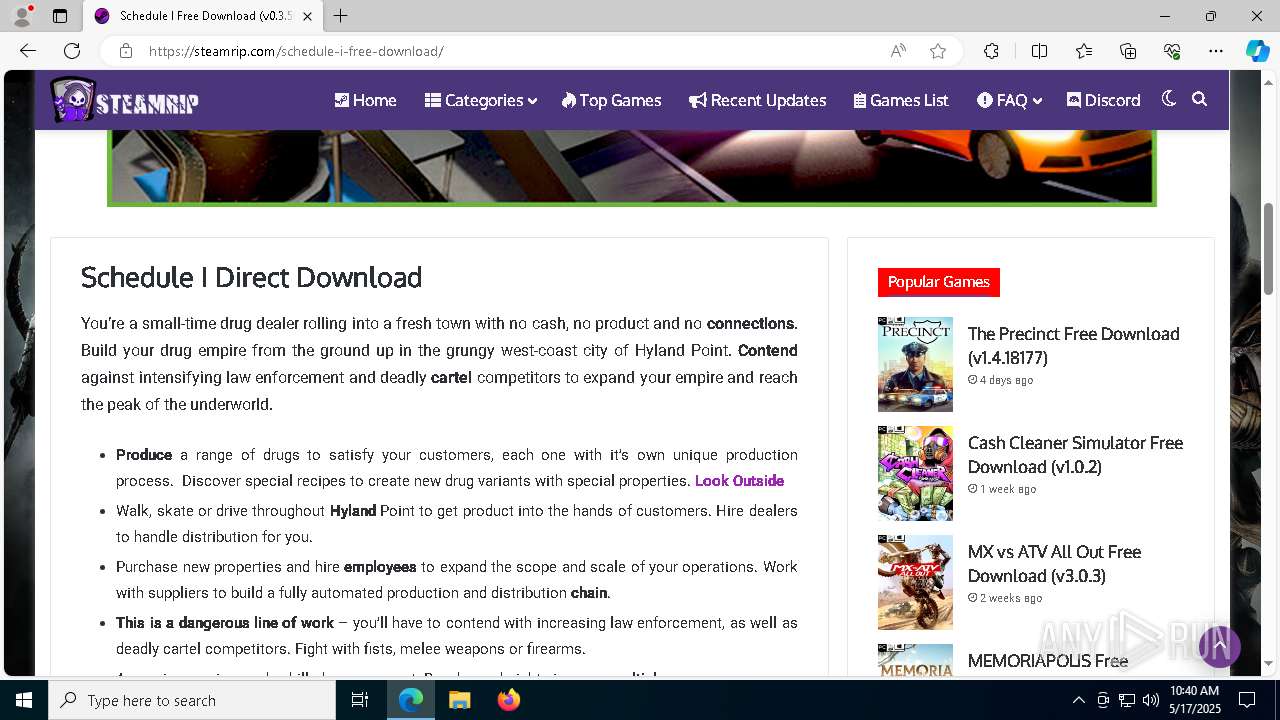Follow the Look Outside link

pos(739,481)
